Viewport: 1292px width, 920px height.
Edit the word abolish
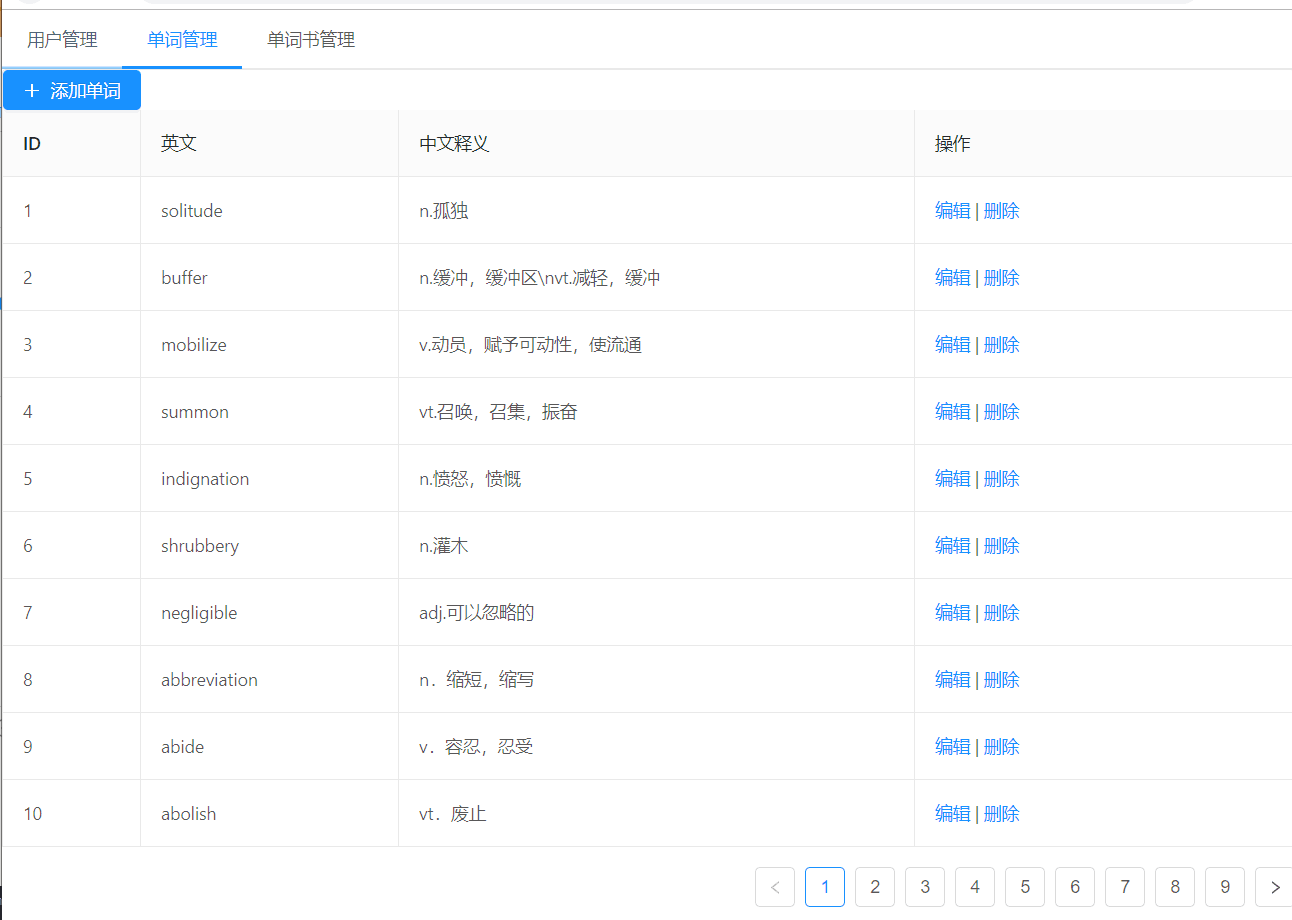tap(953, 814)
